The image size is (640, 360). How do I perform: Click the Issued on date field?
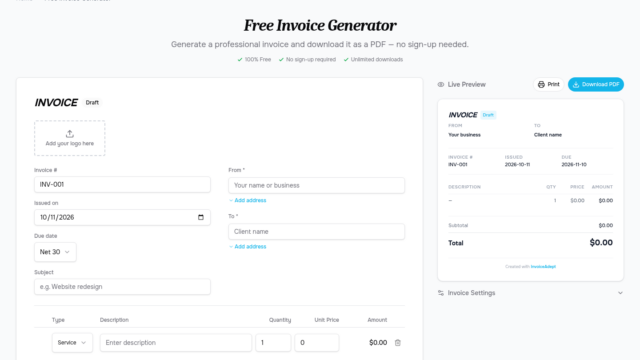[122, 217]
